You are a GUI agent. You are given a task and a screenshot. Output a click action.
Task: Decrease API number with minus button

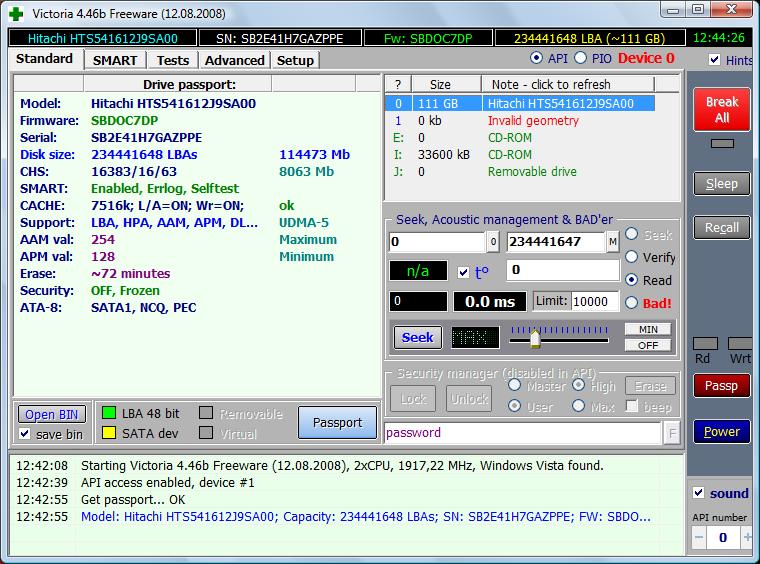(x=699, y=537)
